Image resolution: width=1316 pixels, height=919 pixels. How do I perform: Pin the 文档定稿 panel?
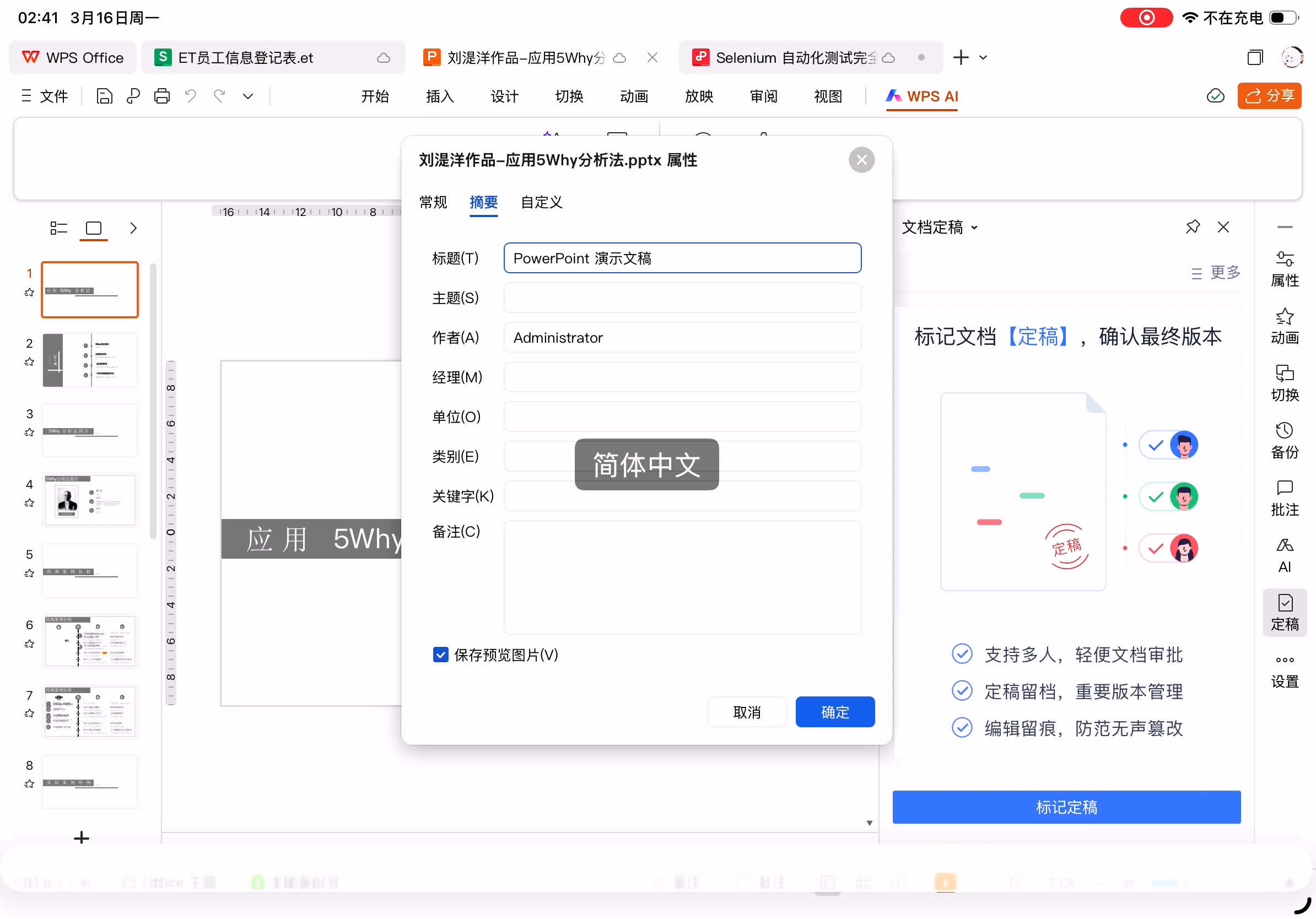pos(1192,227)
